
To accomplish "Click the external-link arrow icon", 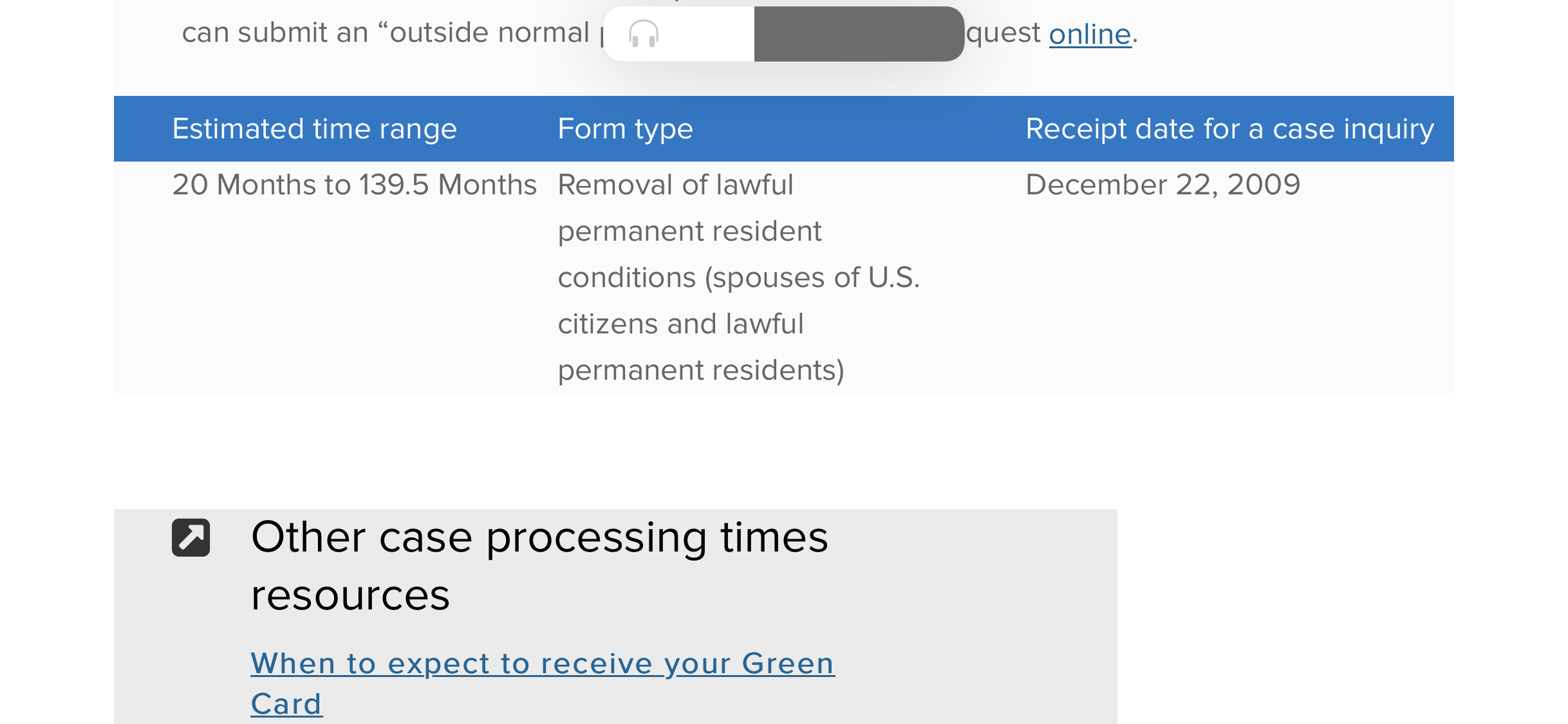I will [191, 537].
